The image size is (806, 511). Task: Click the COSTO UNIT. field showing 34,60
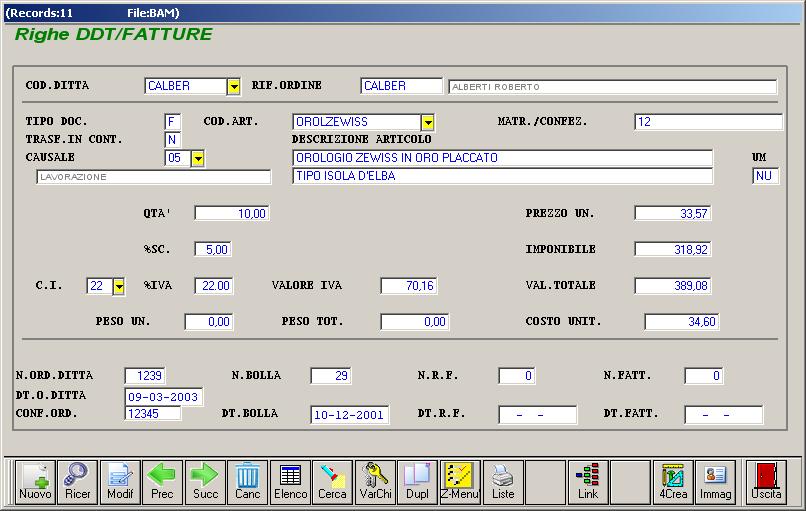pyautogui.click(x=682, y=322)
